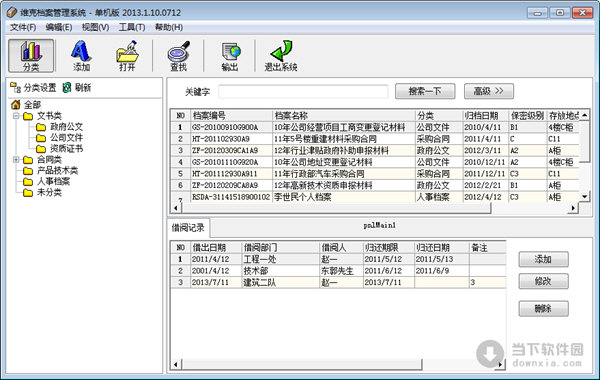Select the 人事档案 folder

click(x=47, y=181)
